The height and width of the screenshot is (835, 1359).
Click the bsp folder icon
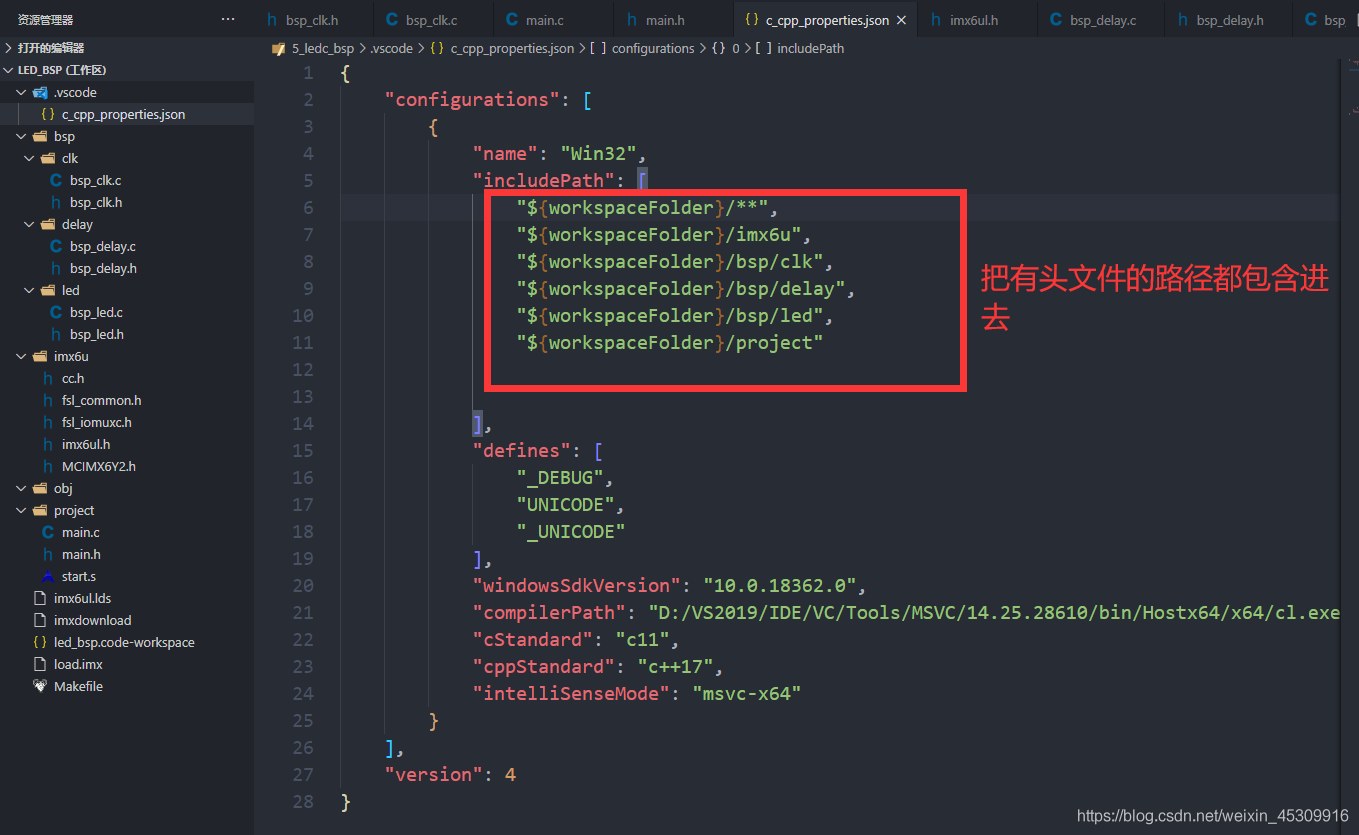pyautogui.click(x=40, y=136)
